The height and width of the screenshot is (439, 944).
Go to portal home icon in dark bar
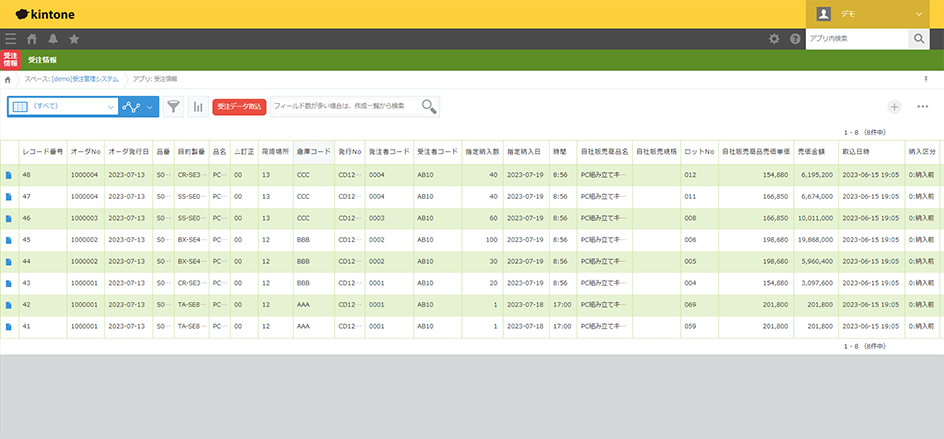point(32,39)
